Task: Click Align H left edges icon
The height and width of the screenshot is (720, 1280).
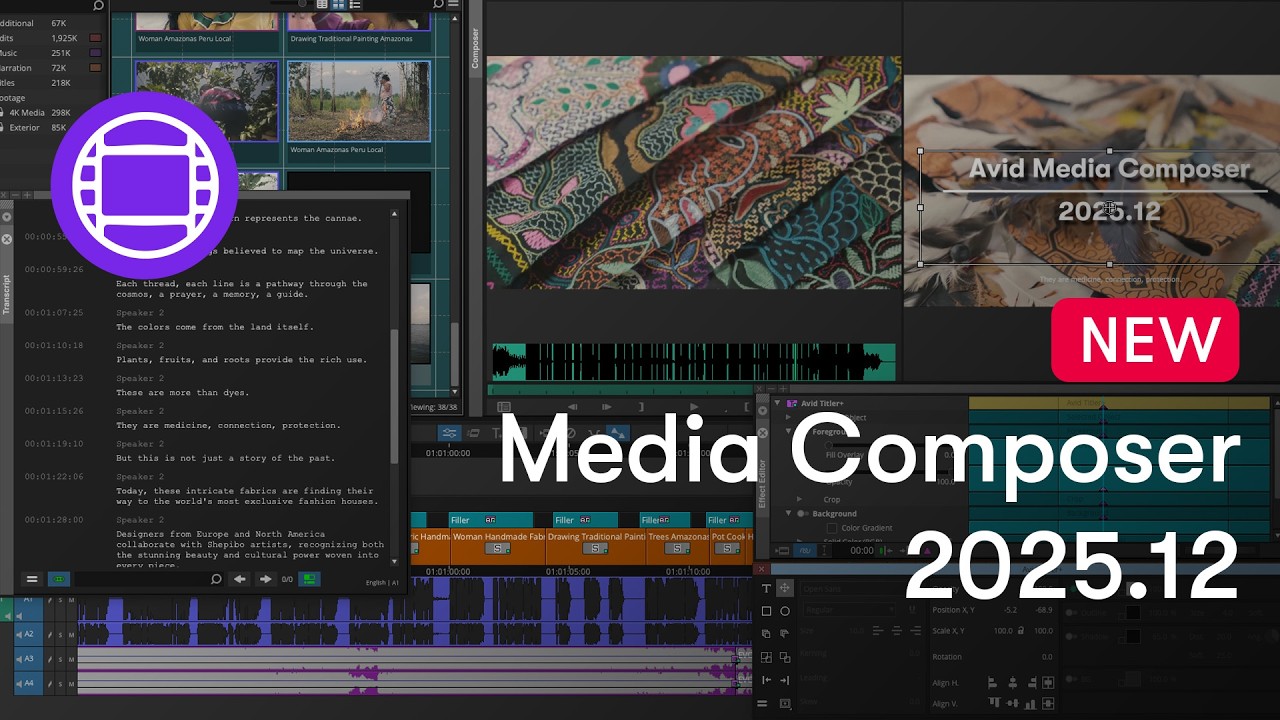Action: [x=993, y=683]
